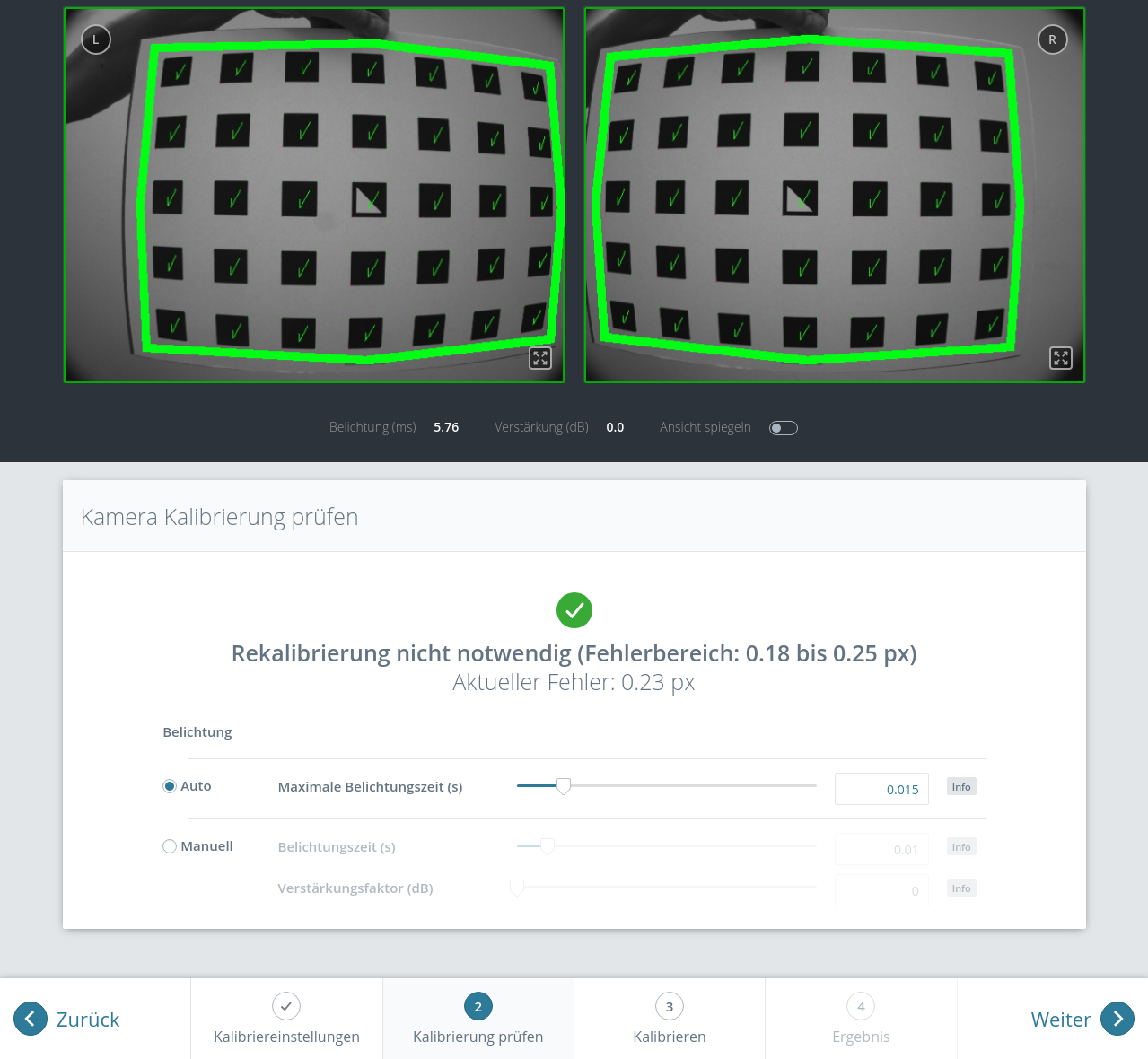The height and width of the screenshot is (1059, 1148).
Task: Show Info for Verstärkungsfaktor (dB)
Action: [x=961, y=888]
